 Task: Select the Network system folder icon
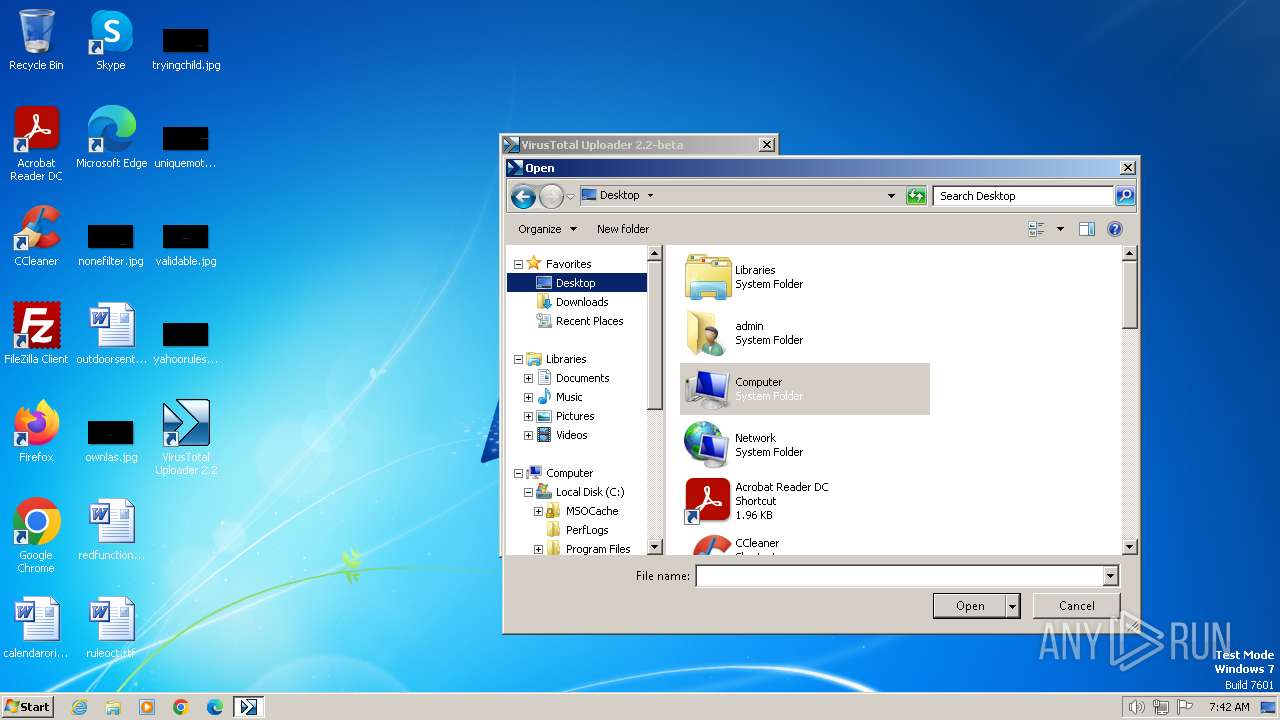click(708, 445)
